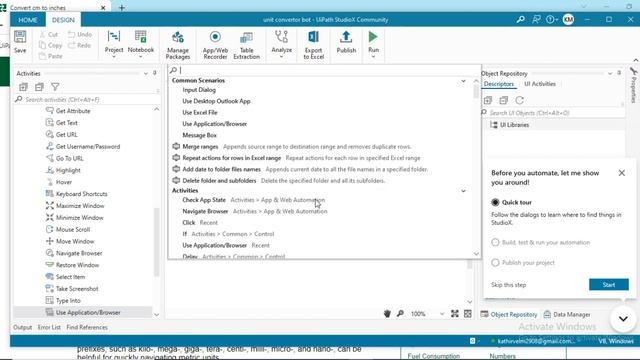The width and height of the screenshot is (640, 360).
Task: Select Publish your project radio option
Action: pos(495,262)
